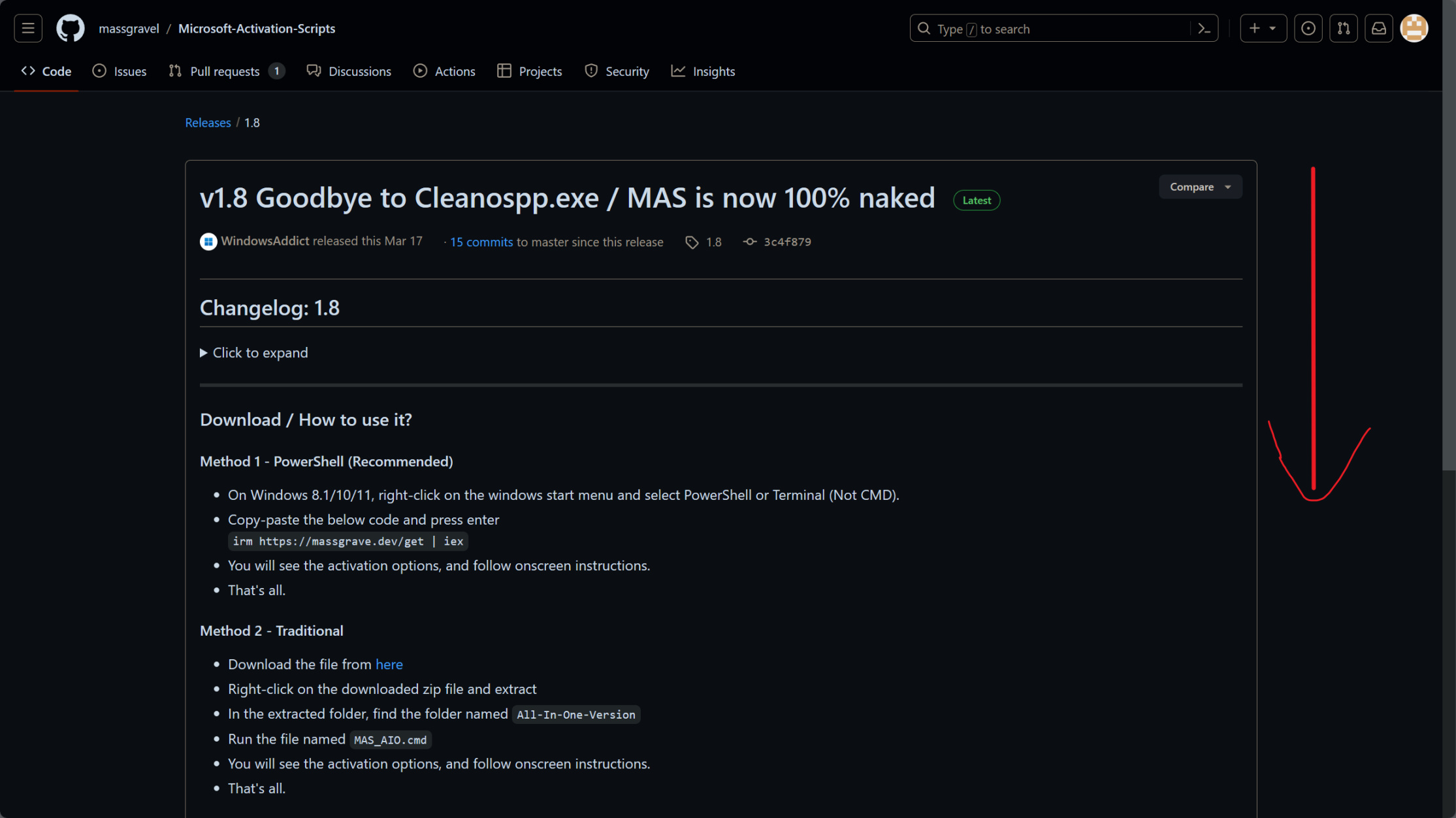This screenshot has height=818, width=1456.
Task: Click the All-In-One-Version code text
Action: (575, 715)
